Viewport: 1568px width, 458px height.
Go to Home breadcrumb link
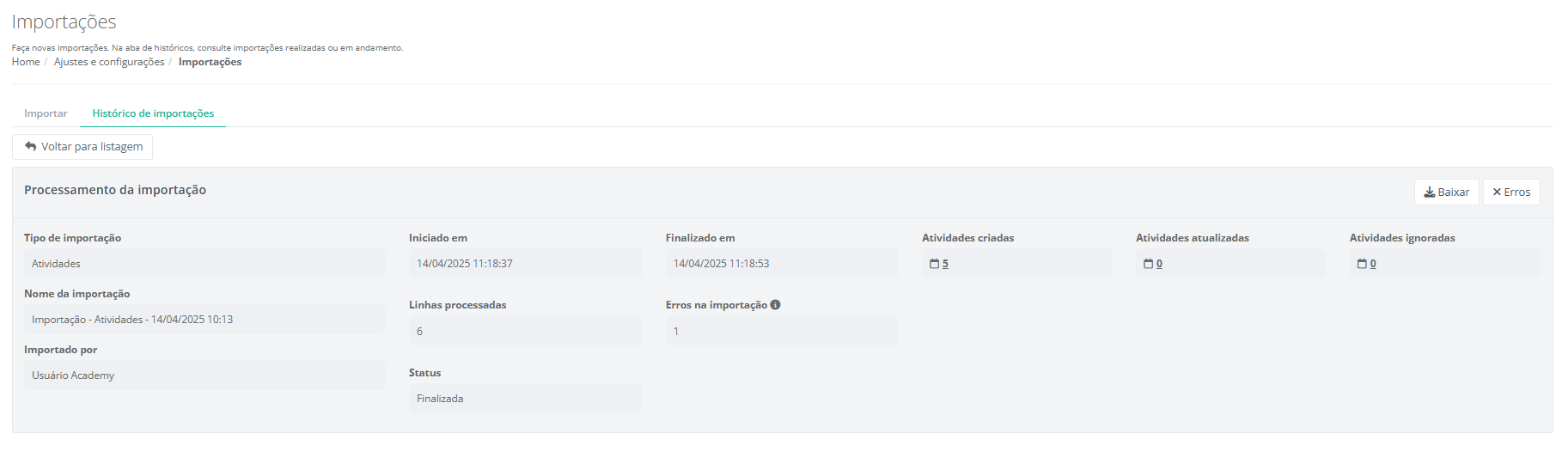pos(26,62)
